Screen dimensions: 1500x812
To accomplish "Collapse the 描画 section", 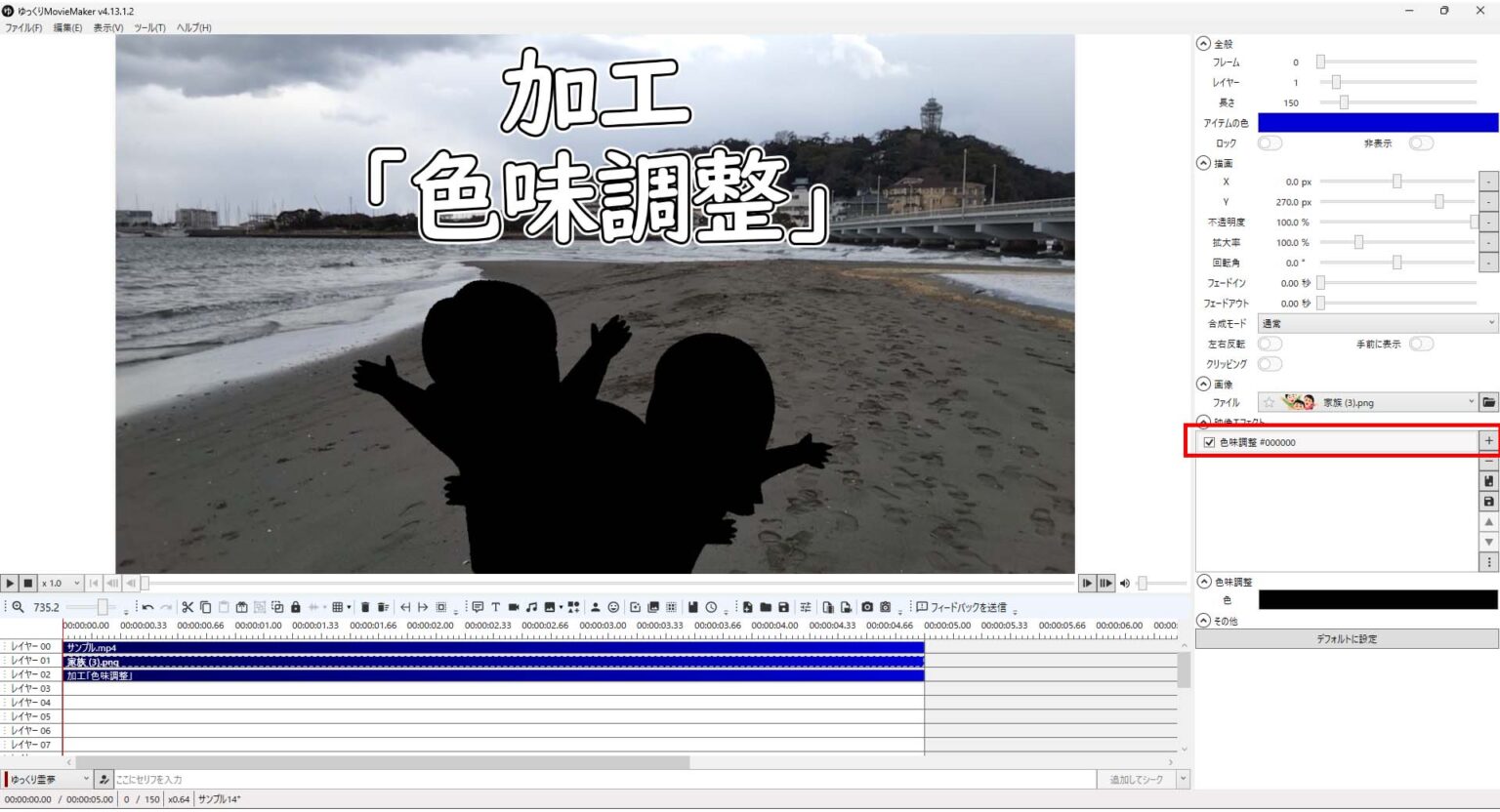I will coord(1203,163).
